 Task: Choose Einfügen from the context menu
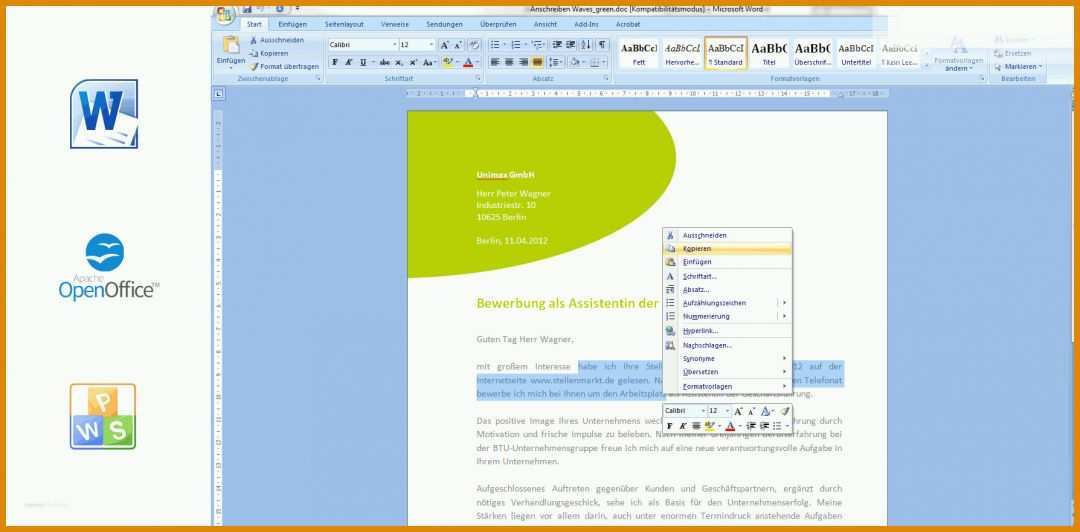click(x=727, y=262)
